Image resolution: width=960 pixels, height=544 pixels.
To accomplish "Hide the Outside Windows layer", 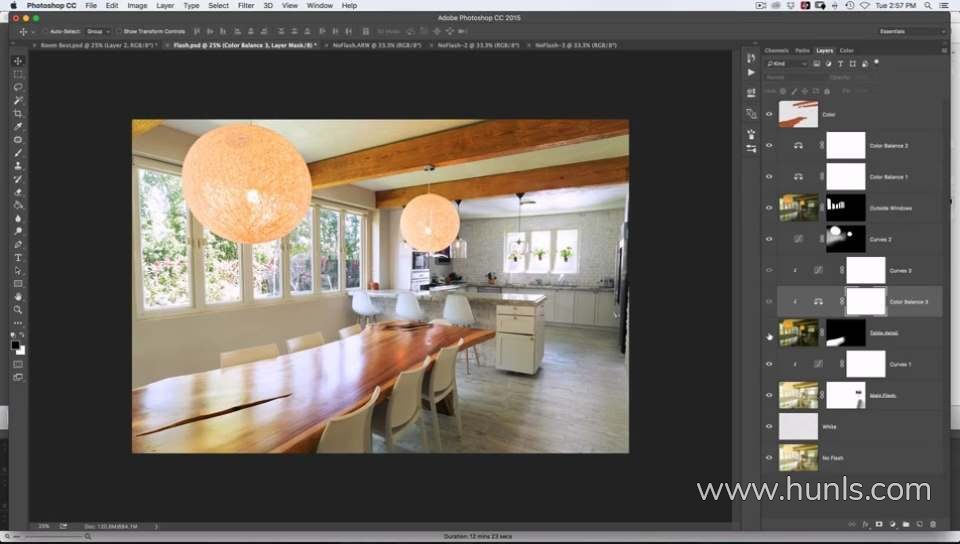I will (x=769, y=208).
